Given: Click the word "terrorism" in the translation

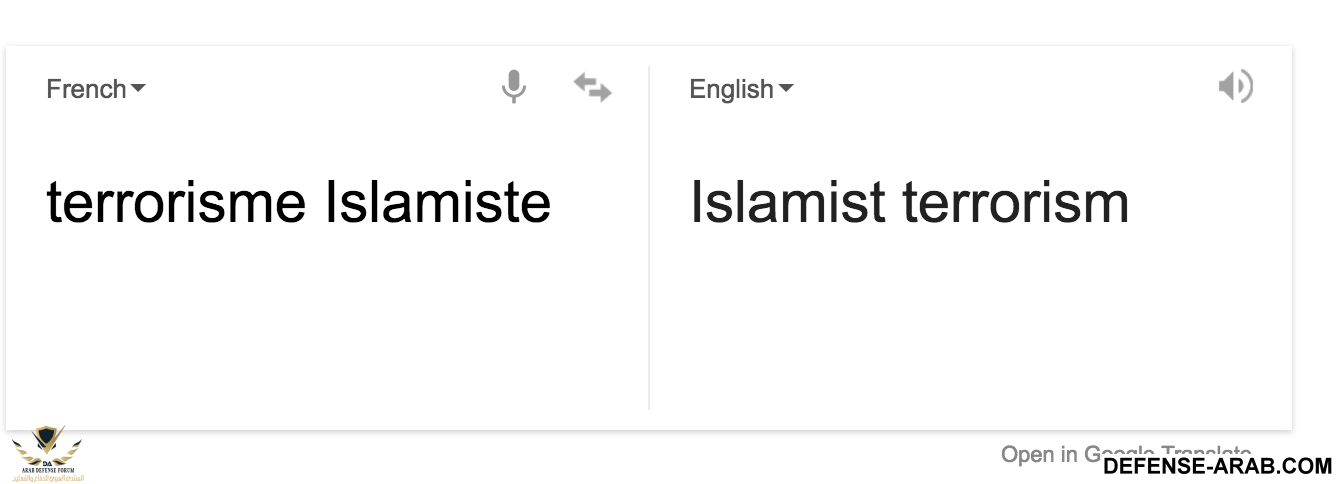Looking at the screenshot, I should coord(1016,202).
